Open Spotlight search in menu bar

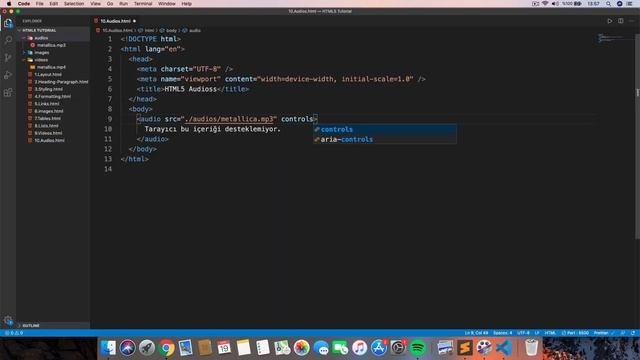click(608, 4)
